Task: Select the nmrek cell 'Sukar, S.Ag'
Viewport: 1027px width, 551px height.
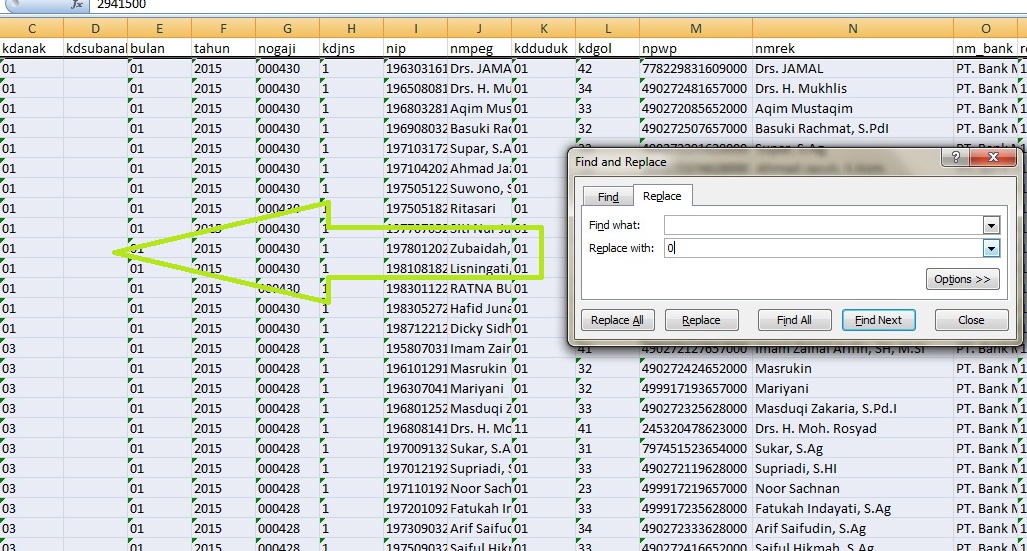Action: [853, 449]
